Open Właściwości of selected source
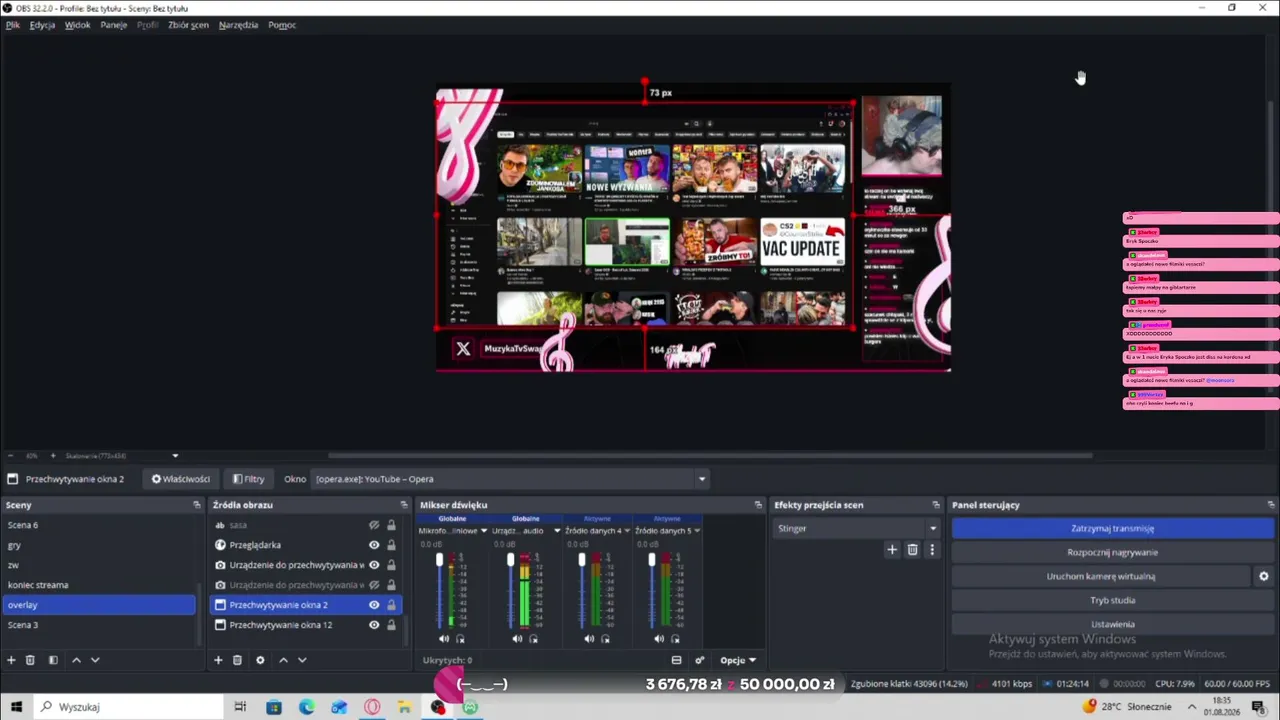This screenshot has height=720, width=1280. [181, 479]
